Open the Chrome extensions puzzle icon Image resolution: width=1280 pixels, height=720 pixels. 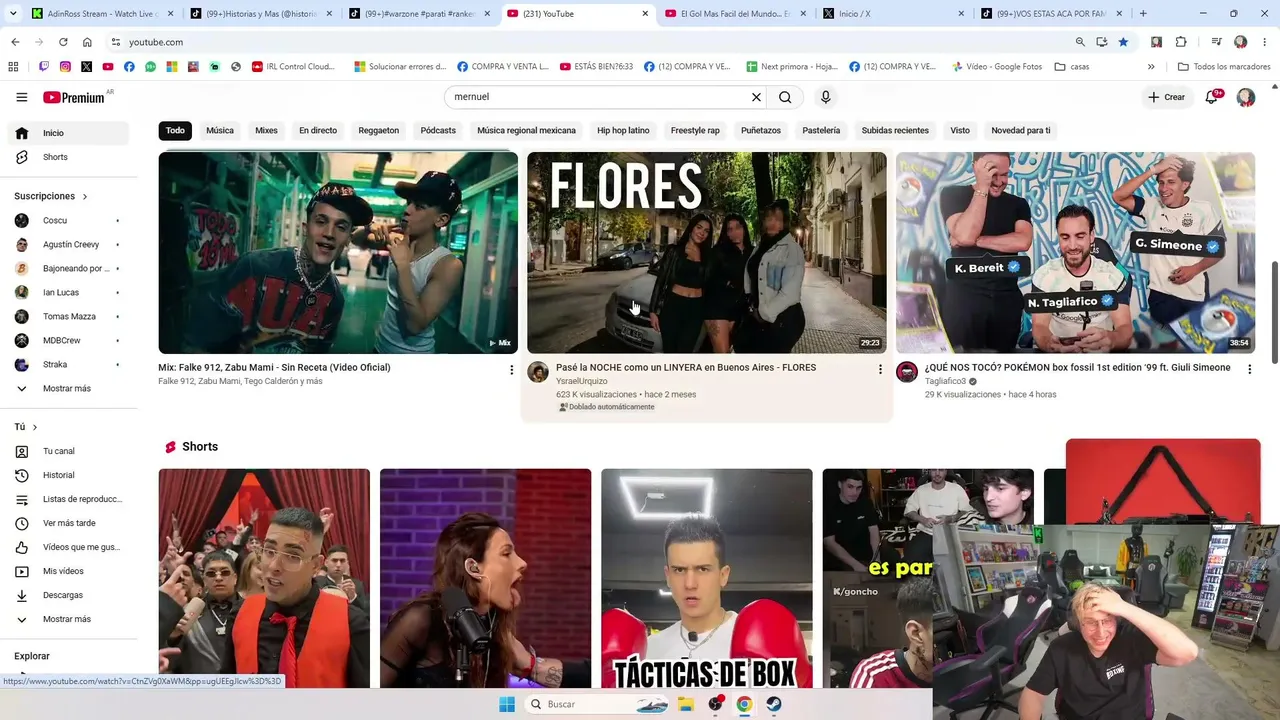click(x=1181, y=42)
